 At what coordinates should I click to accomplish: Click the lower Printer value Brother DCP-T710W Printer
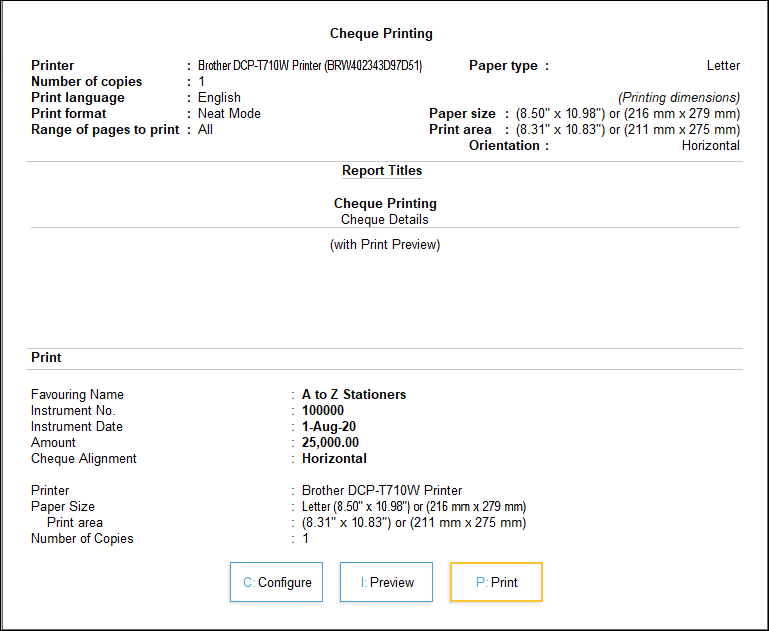coord(382,490)
